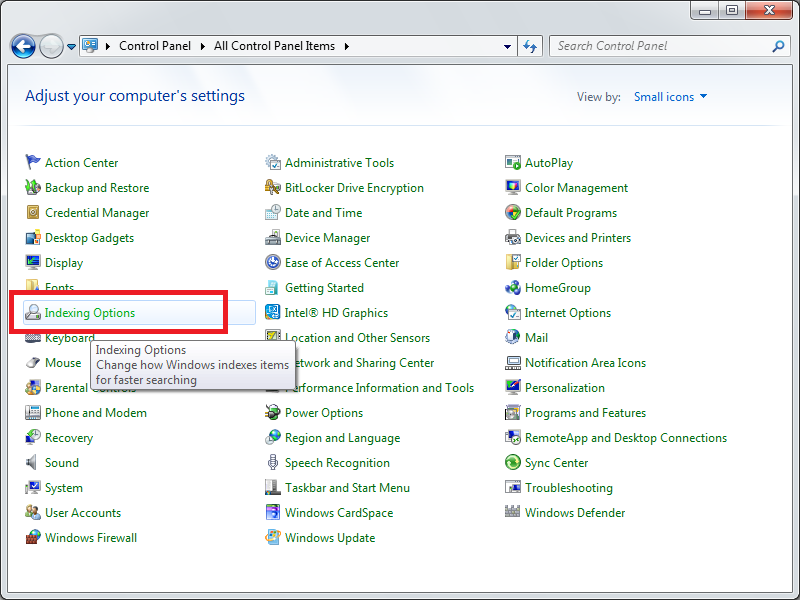Screen dimensions: 800x600
Task: Expand the arrow after All Control Panel Items
Action: pyautogui.click(x=347, y=46)
